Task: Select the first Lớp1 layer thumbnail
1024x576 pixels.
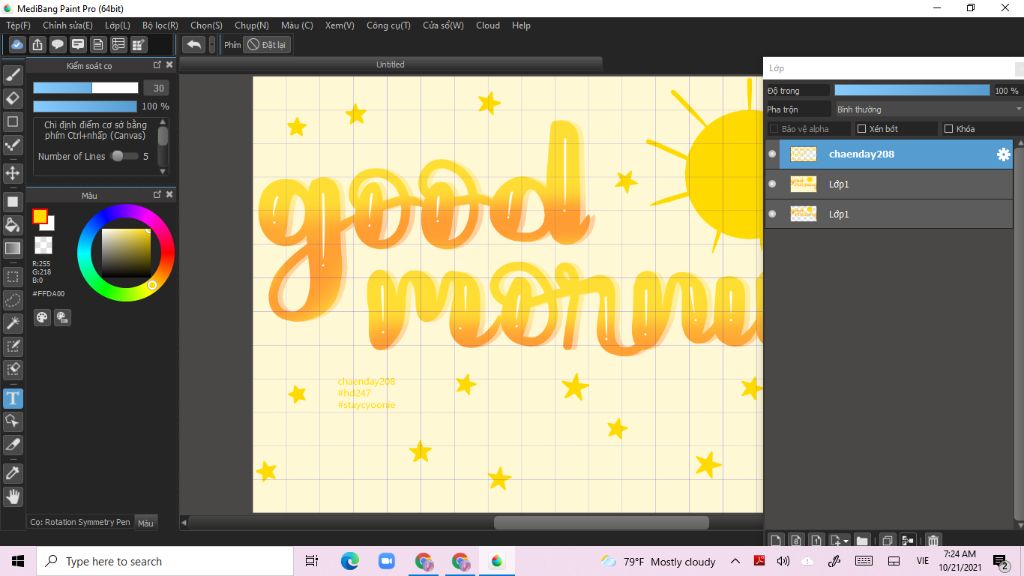Action: [803, 184]
